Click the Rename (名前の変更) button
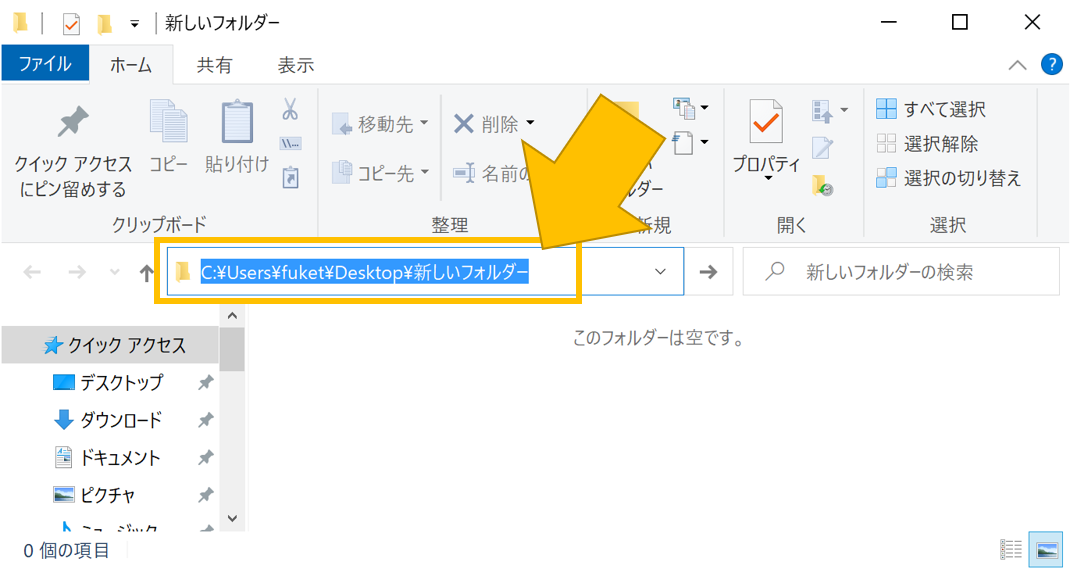The height and width of the screenshot is (569, 1070). (x=492, y=173)
